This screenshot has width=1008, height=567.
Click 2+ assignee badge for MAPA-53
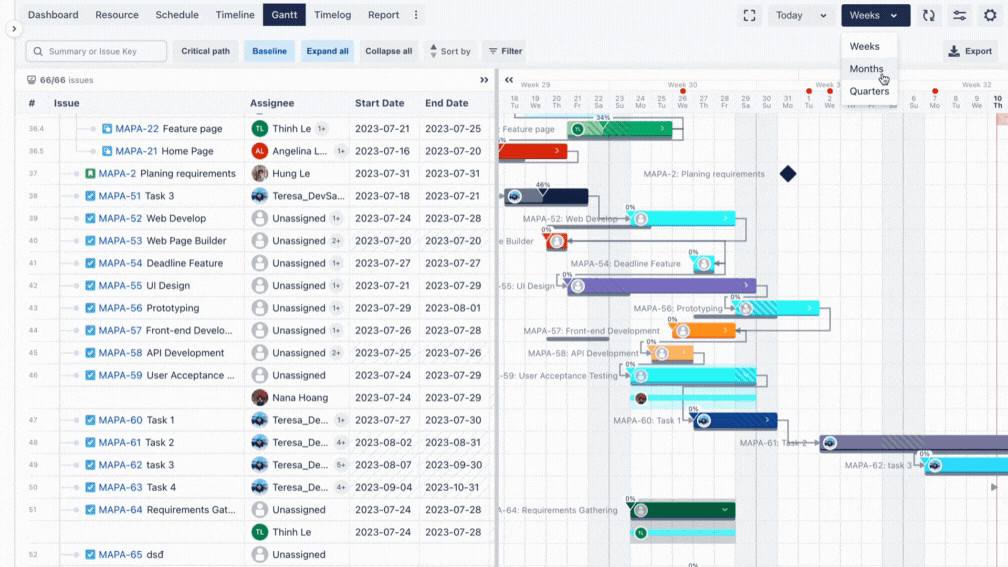(336, 241)
